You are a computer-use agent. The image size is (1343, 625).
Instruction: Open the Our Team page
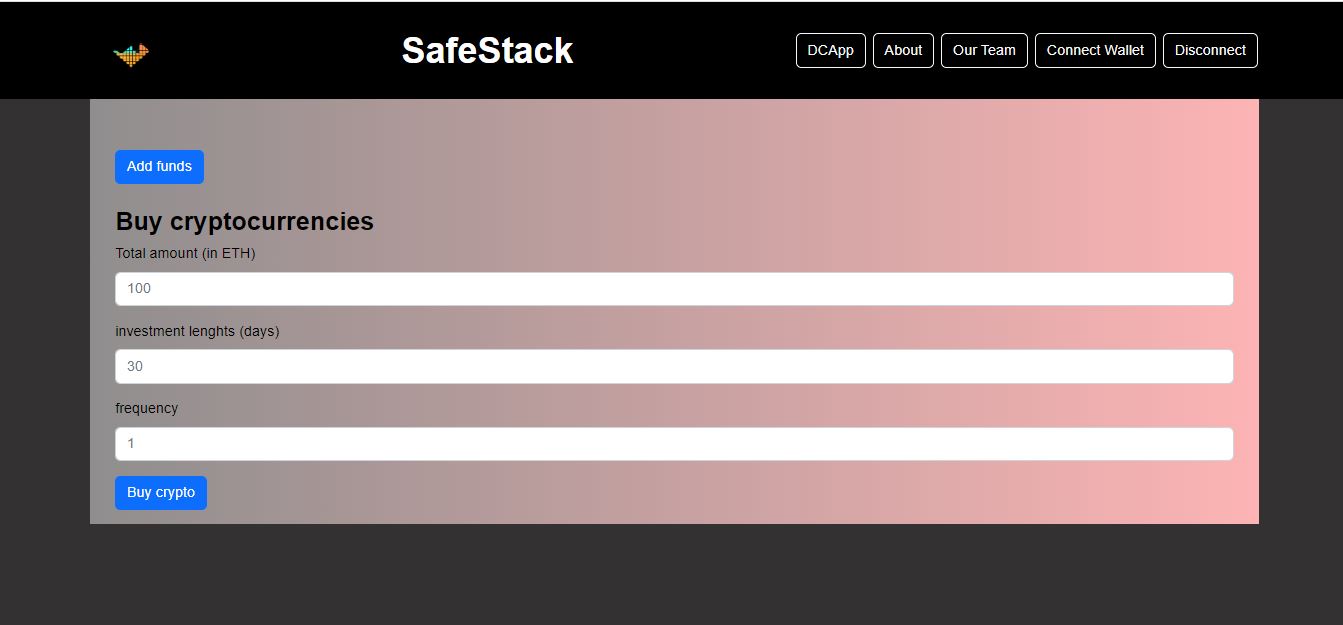[984, 51]
